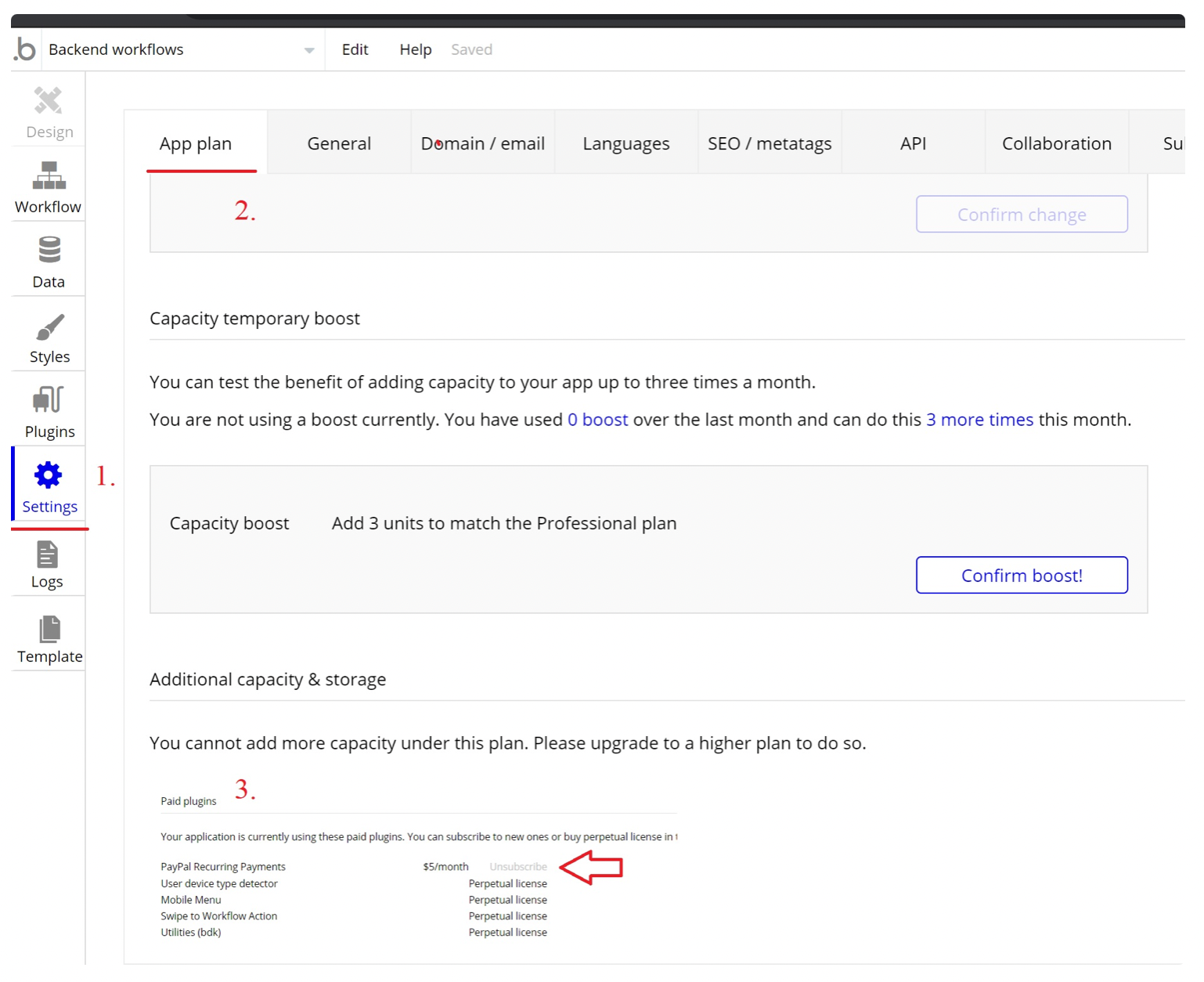Click the 0 boost link
This screenshot has width=1204, height=982.
click(x=597, y=420)
